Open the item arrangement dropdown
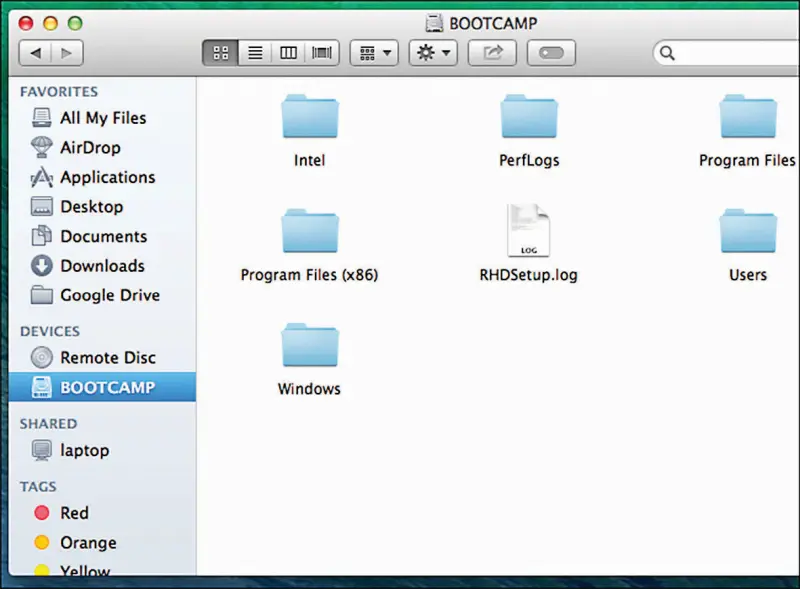 [374, 53]
